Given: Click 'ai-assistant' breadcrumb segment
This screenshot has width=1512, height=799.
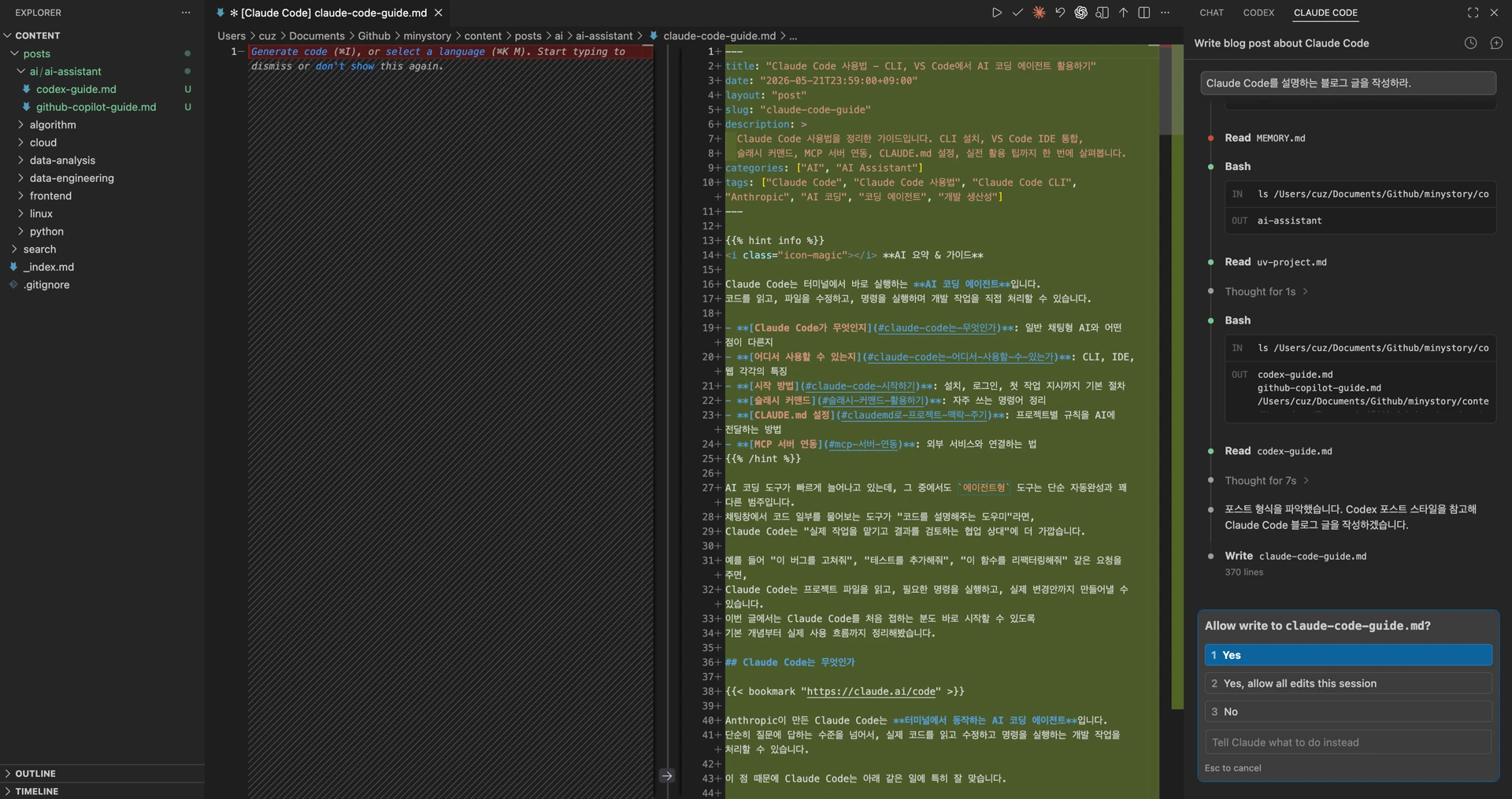Looking at the screenshot, I should pyautogui.click(x=604, y=35).
